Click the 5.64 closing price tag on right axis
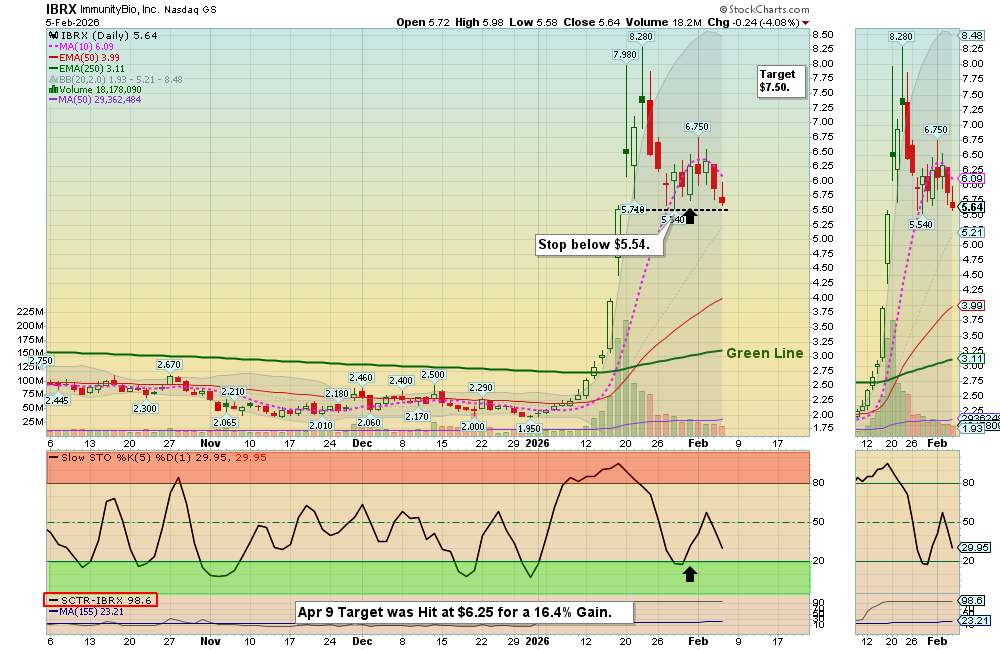 [x=972, y=206]
